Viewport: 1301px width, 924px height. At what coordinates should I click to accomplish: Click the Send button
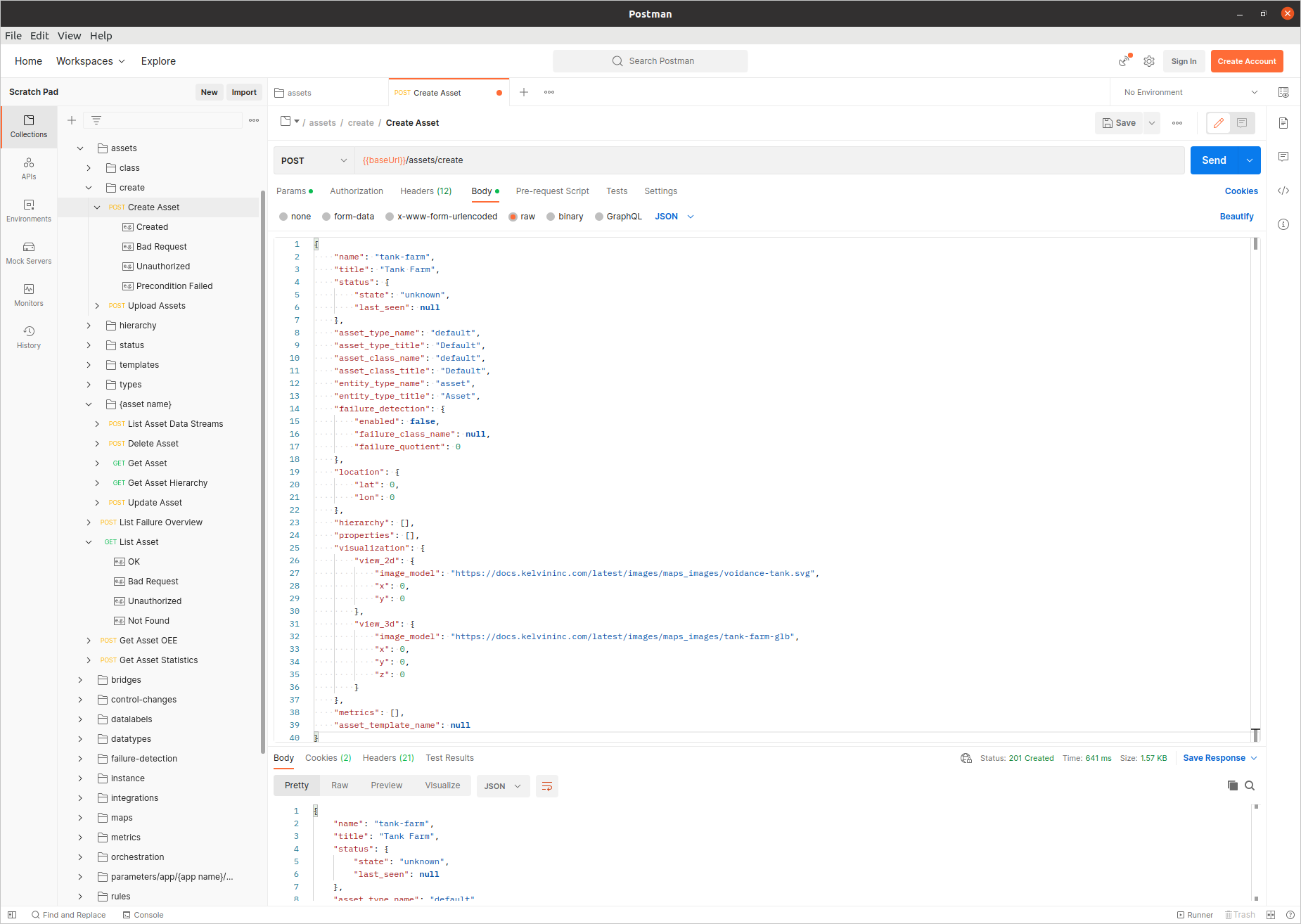1213,160
